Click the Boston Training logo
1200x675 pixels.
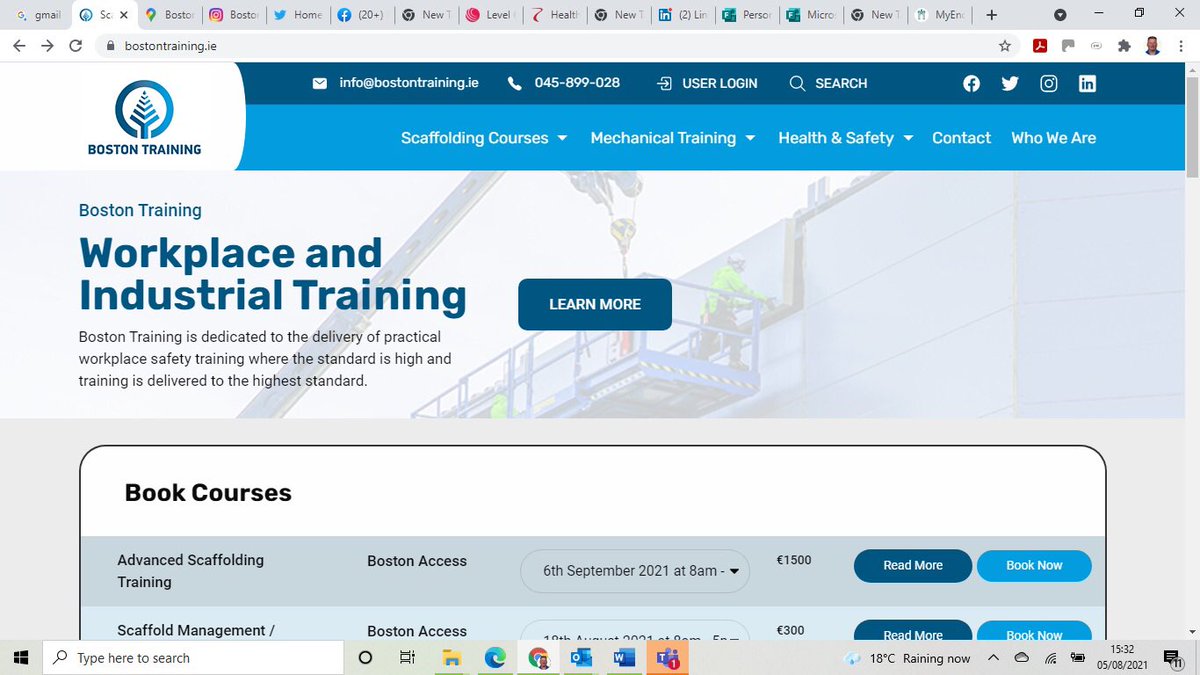144,117
